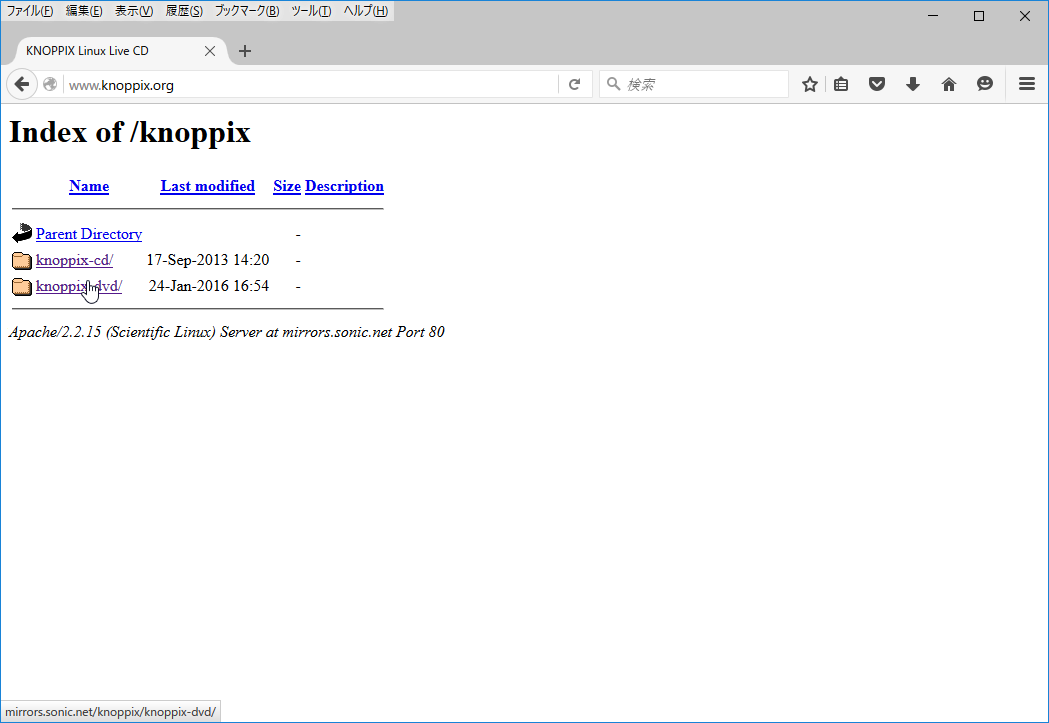Viewport: 1049px width, 723px height.
Task: Open the smiley chat icon
Action: point(985,84)
